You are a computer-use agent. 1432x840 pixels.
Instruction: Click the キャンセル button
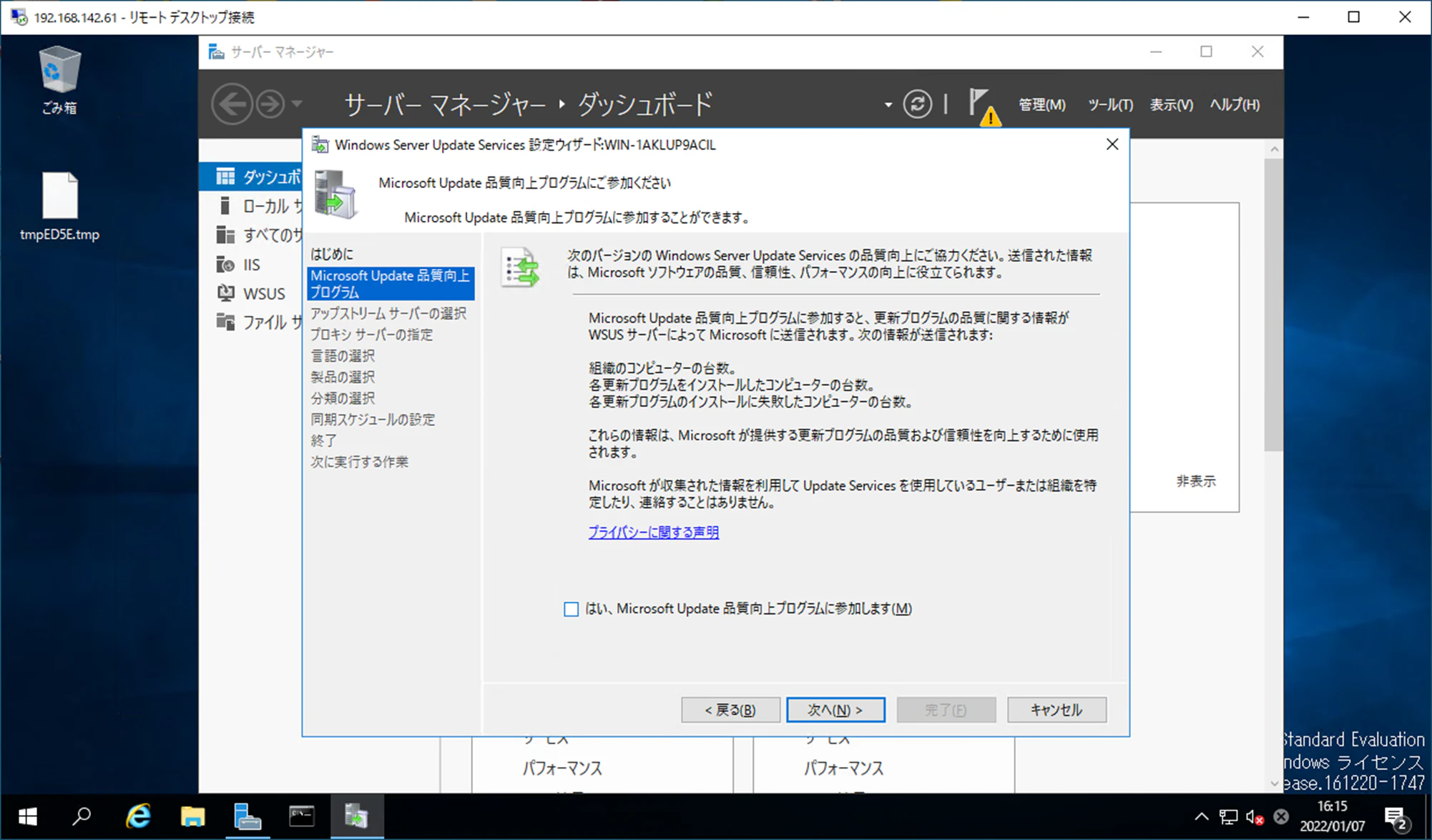(x=1056, y=710)
